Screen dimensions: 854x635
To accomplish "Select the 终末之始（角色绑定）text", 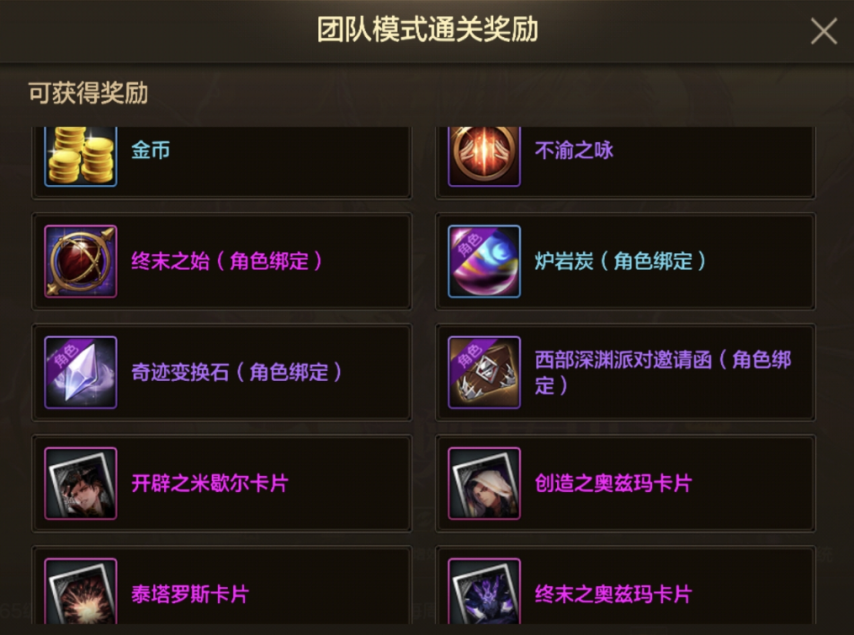I will pyautogui.click(x=227, y=261).
